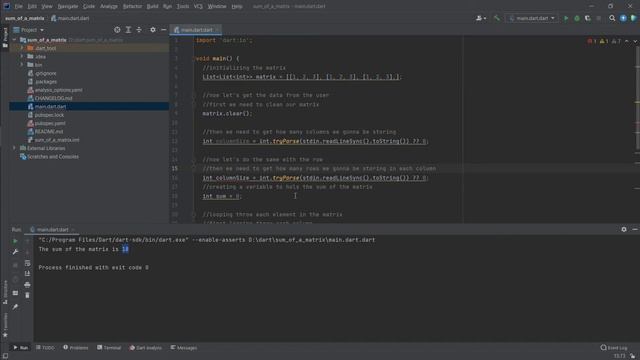Toggle scroll to end in the Run console
Image resolution: width=640 pixels, height=360 pixels.
27,274
